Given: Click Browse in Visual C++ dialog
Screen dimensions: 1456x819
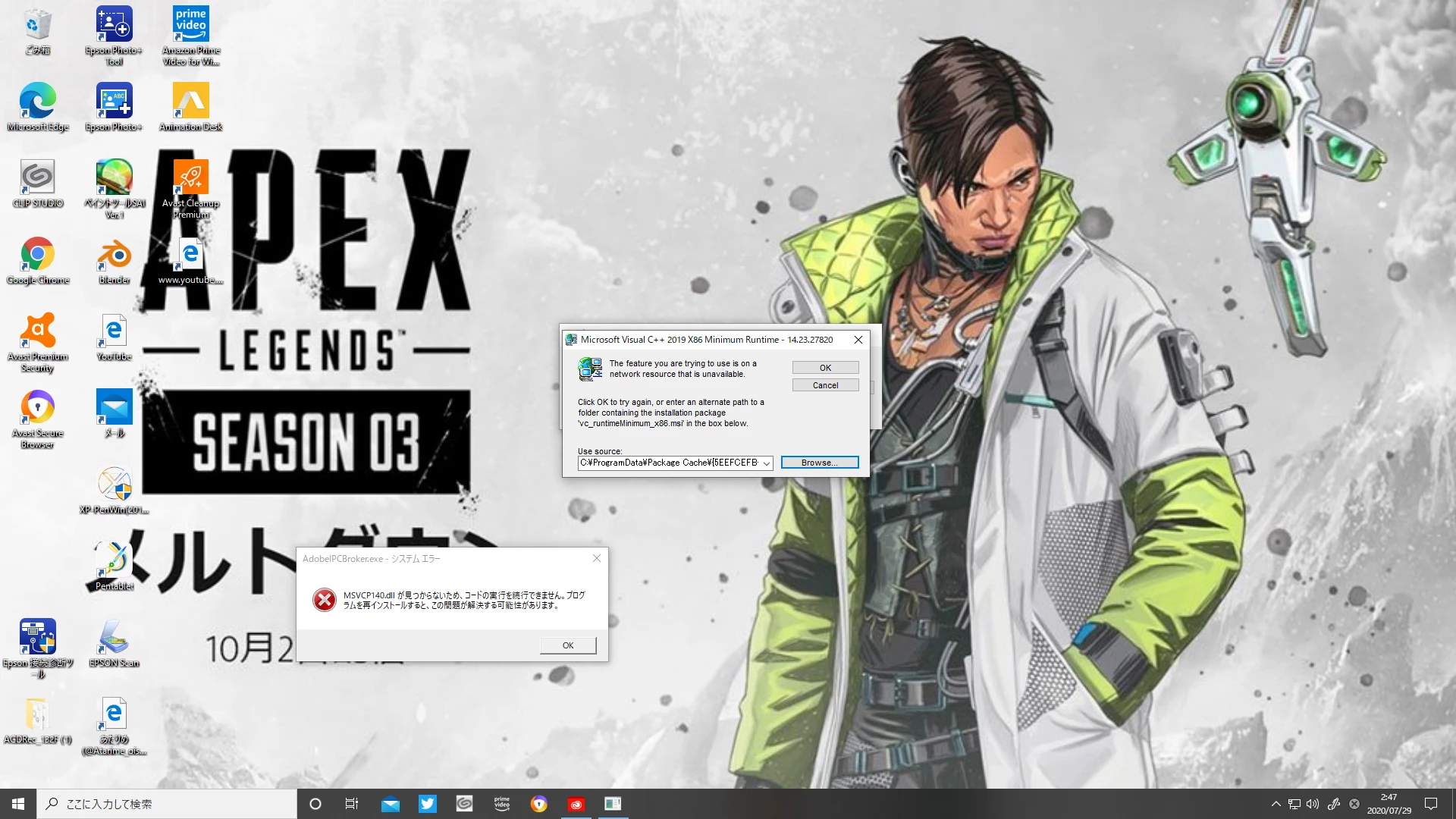Looking at the screenshot, I should coord(819,463).
